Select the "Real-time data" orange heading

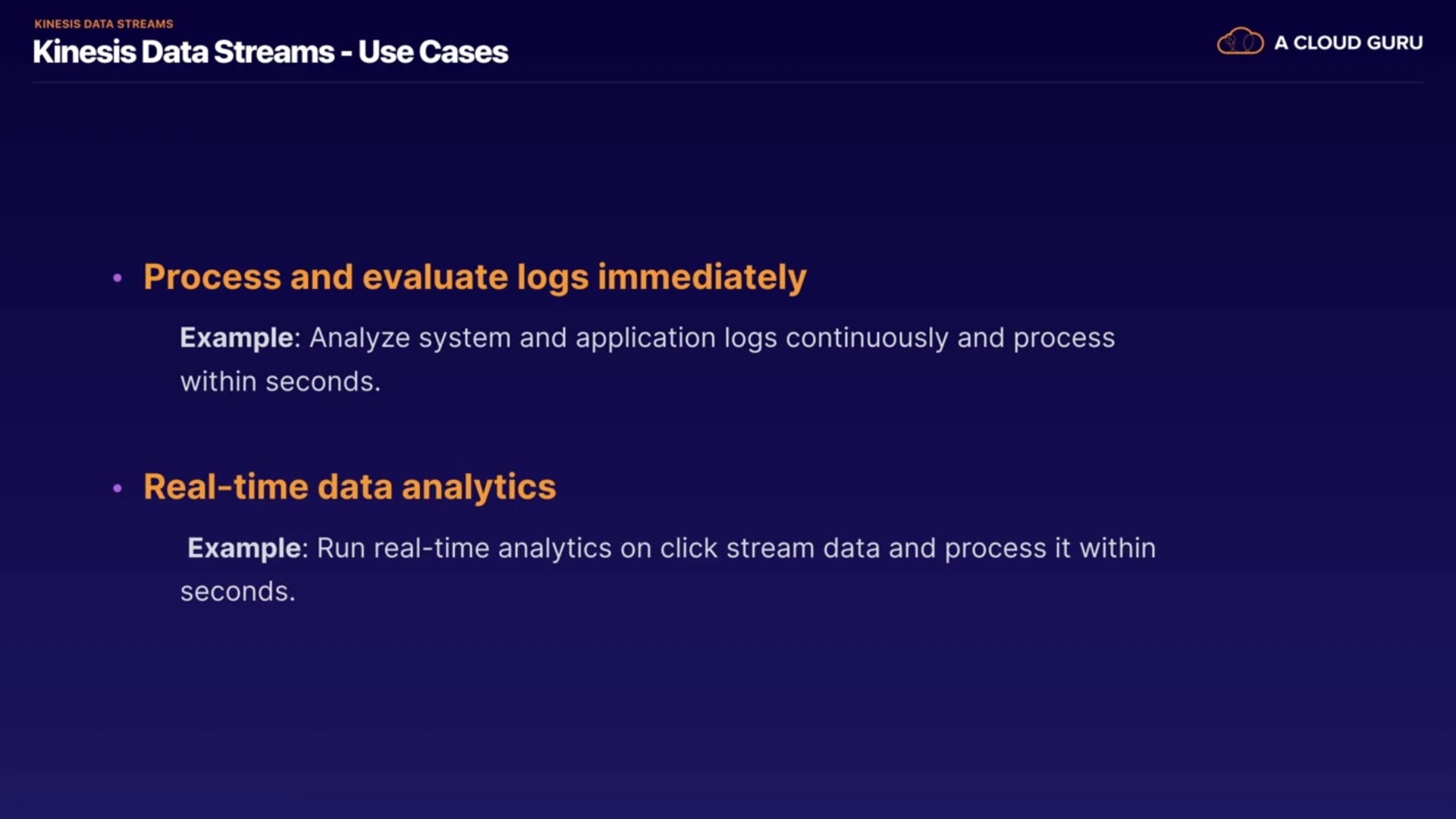click(268, 487)
